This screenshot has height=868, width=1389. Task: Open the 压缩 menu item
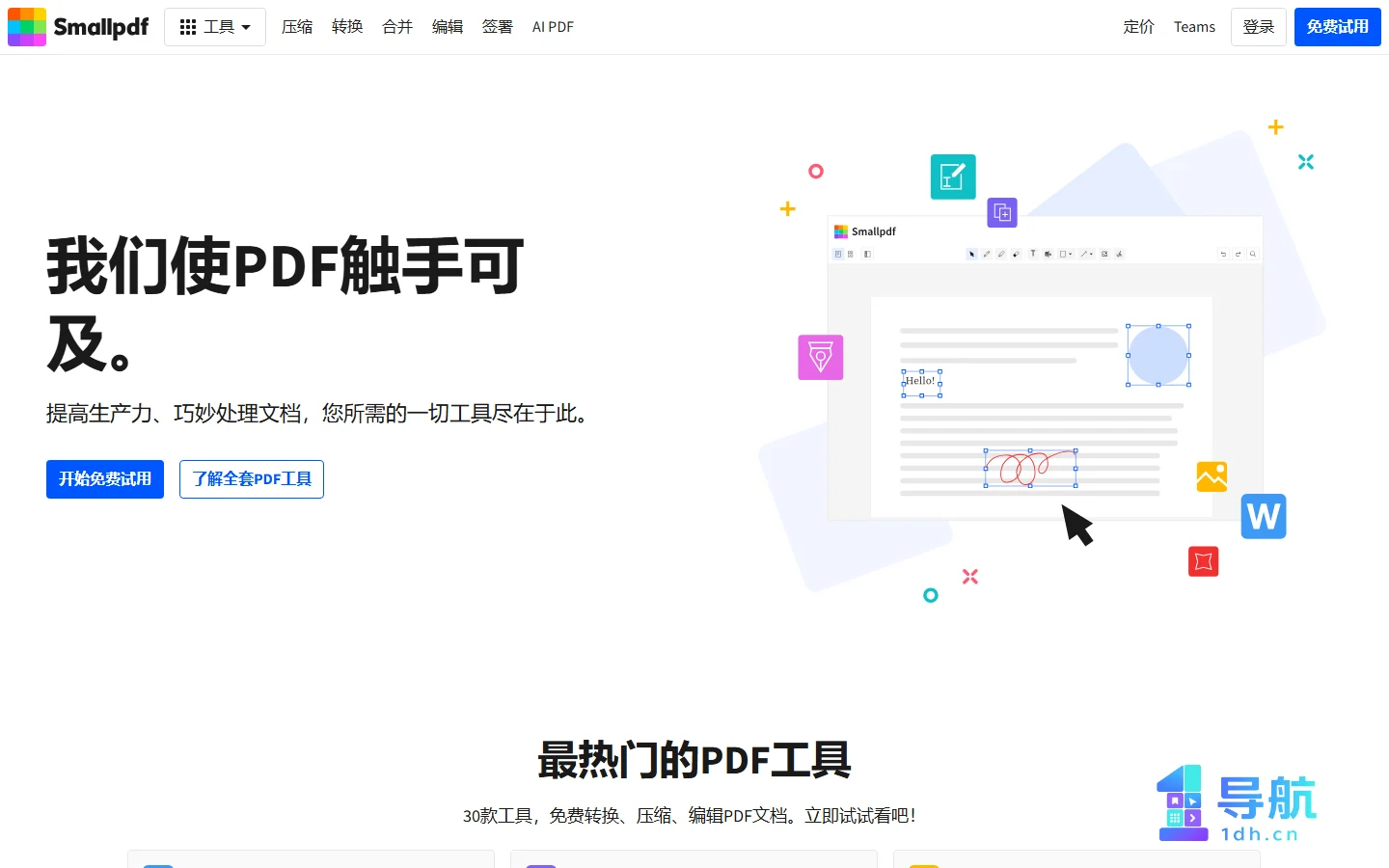[297, 27]
